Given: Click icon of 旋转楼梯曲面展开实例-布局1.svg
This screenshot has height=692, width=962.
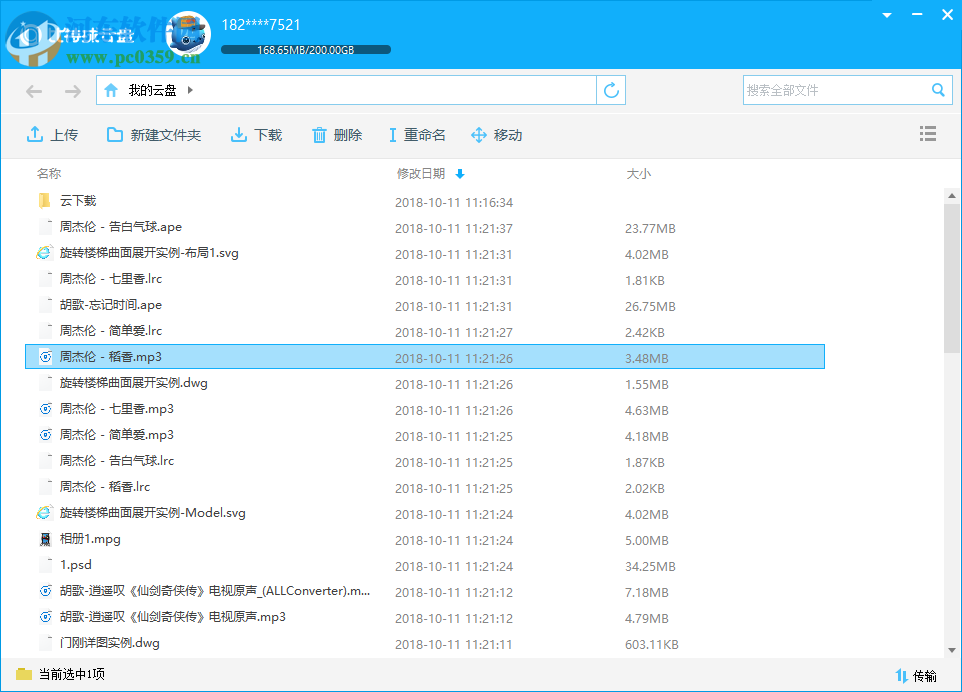Looking at the screenshot, I should (44, 253).
